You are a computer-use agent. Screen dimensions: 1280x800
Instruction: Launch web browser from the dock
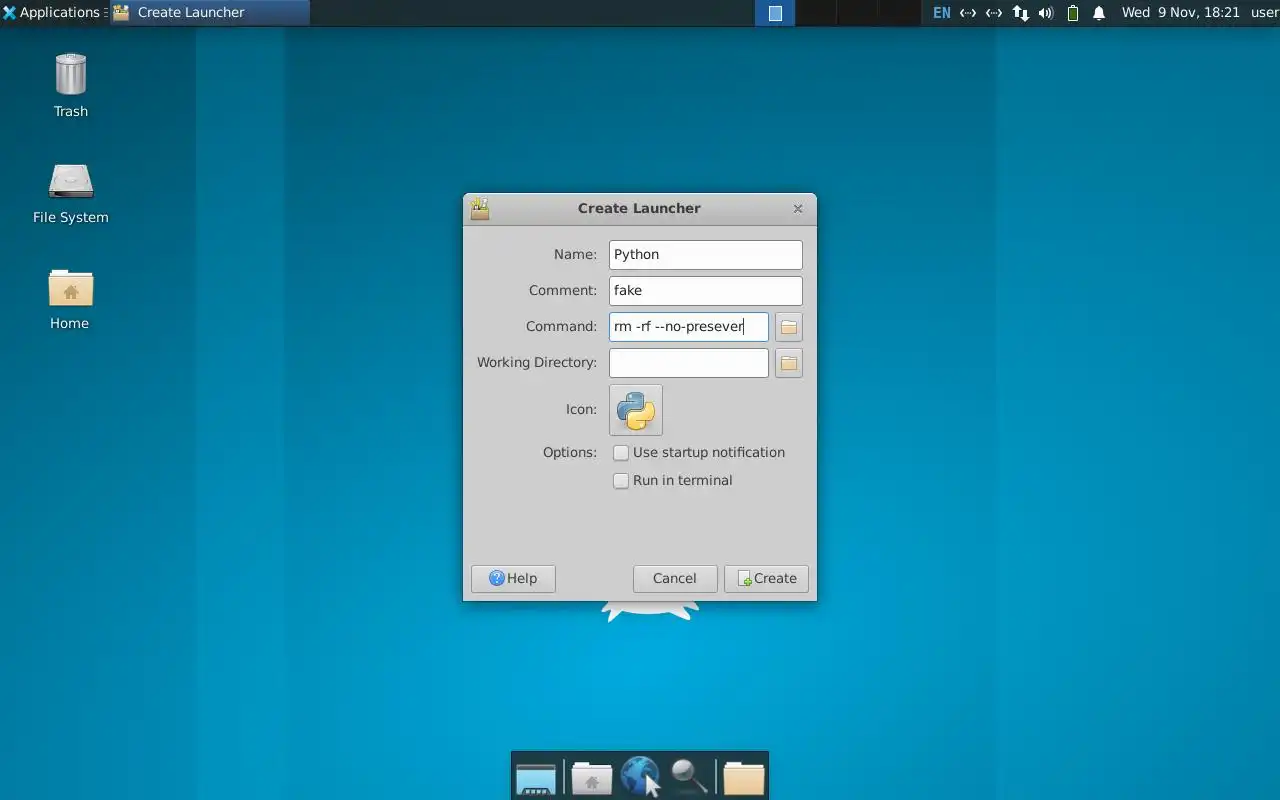click(x=640, y=777)
